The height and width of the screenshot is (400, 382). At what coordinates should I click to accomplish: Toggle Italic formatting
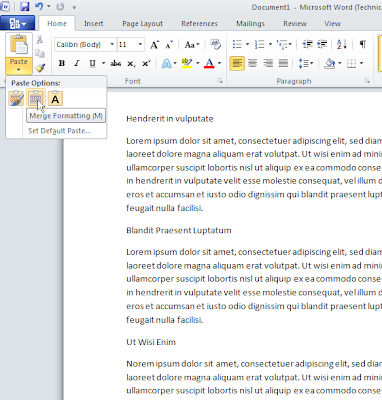[77, 63]
